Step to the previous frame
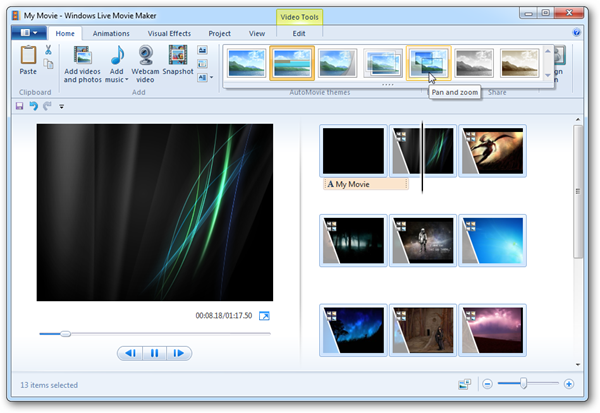 point(130,353)
